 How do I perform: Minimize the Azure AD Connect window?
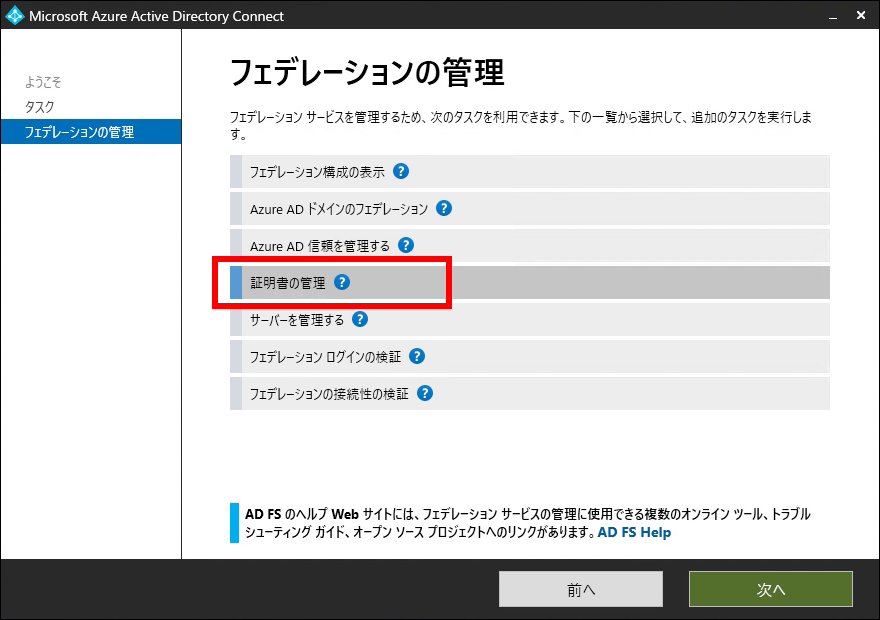click(x=833, y=16)
